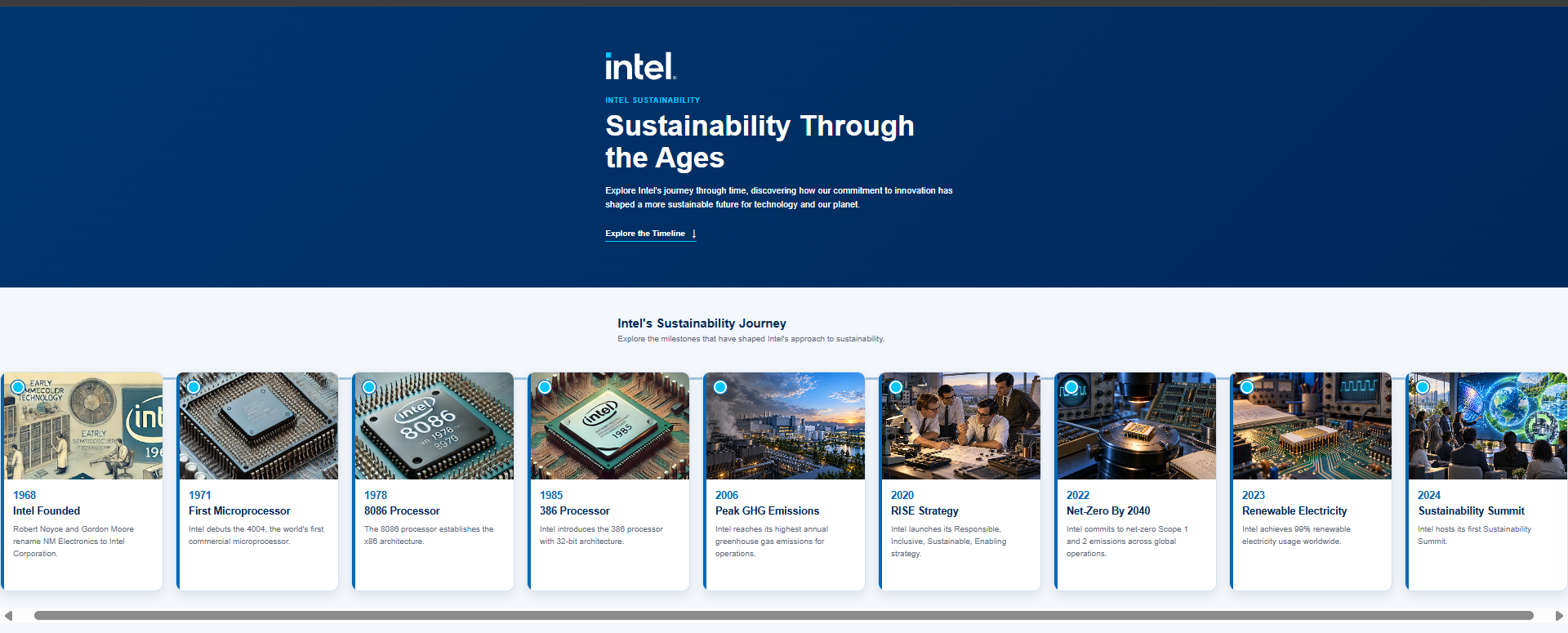
Task: Open the Peak GHG Emissions factory image
Action: (x=785, y=426)
